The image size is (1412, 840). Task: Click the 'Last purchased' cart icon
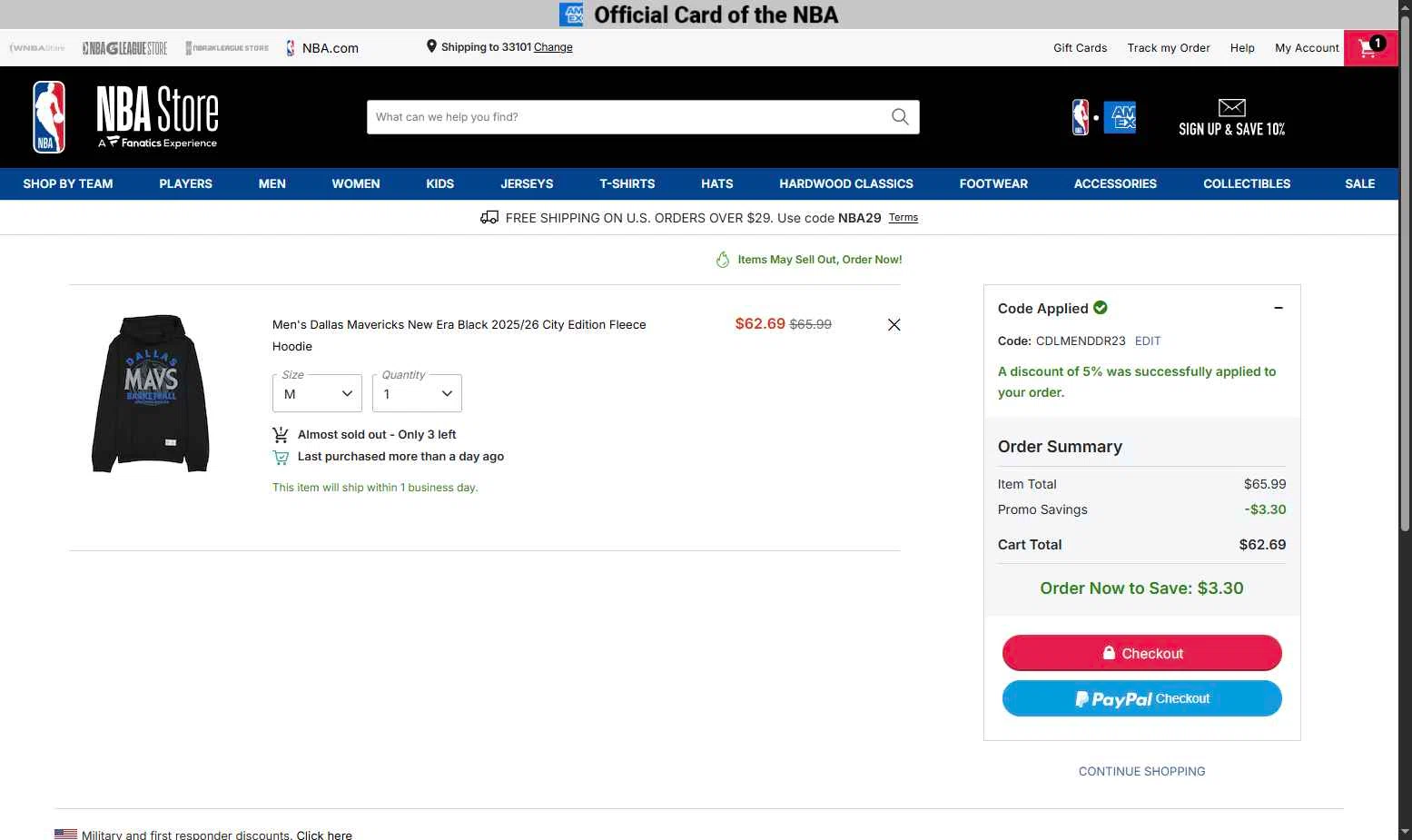[x=281, y=457]
